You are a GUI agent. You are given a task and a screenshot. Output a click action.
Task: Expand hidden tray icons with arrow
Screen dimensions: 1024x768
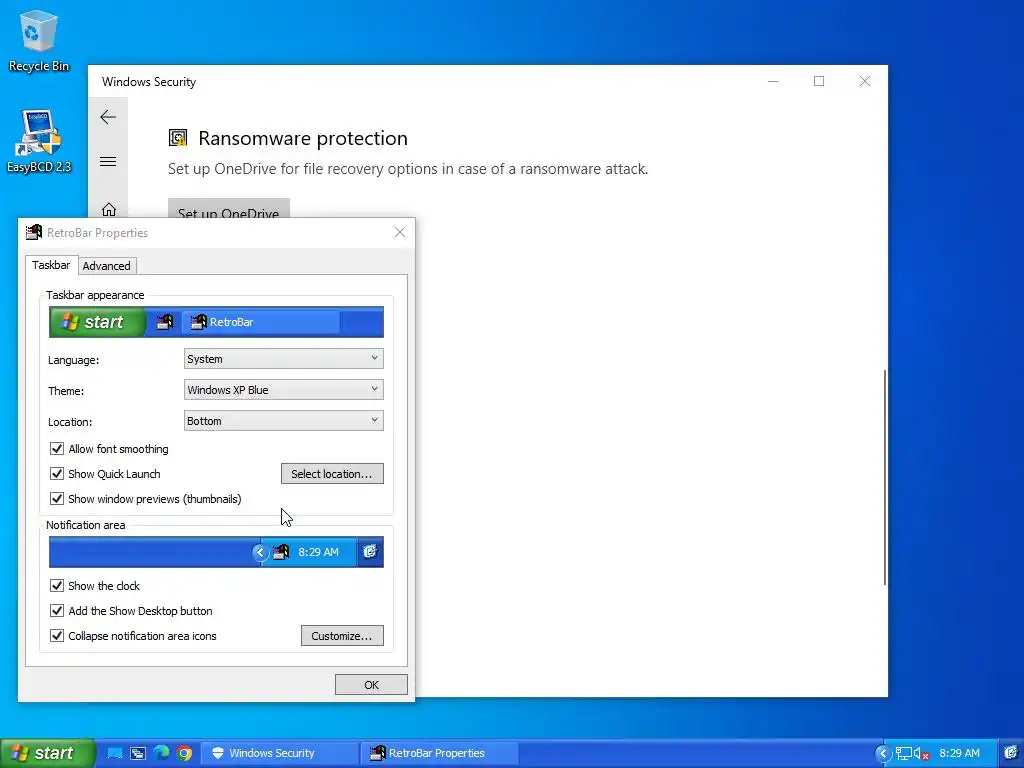(x=883, y=753)
